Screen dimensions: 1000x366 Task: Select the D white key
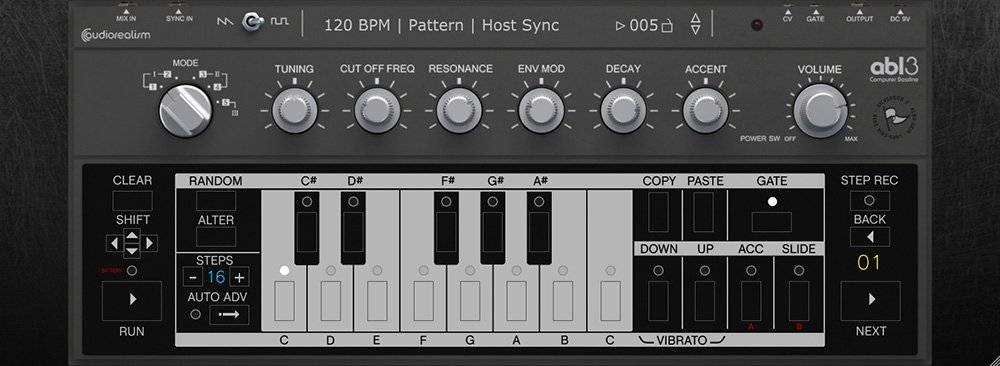(330, 300)
